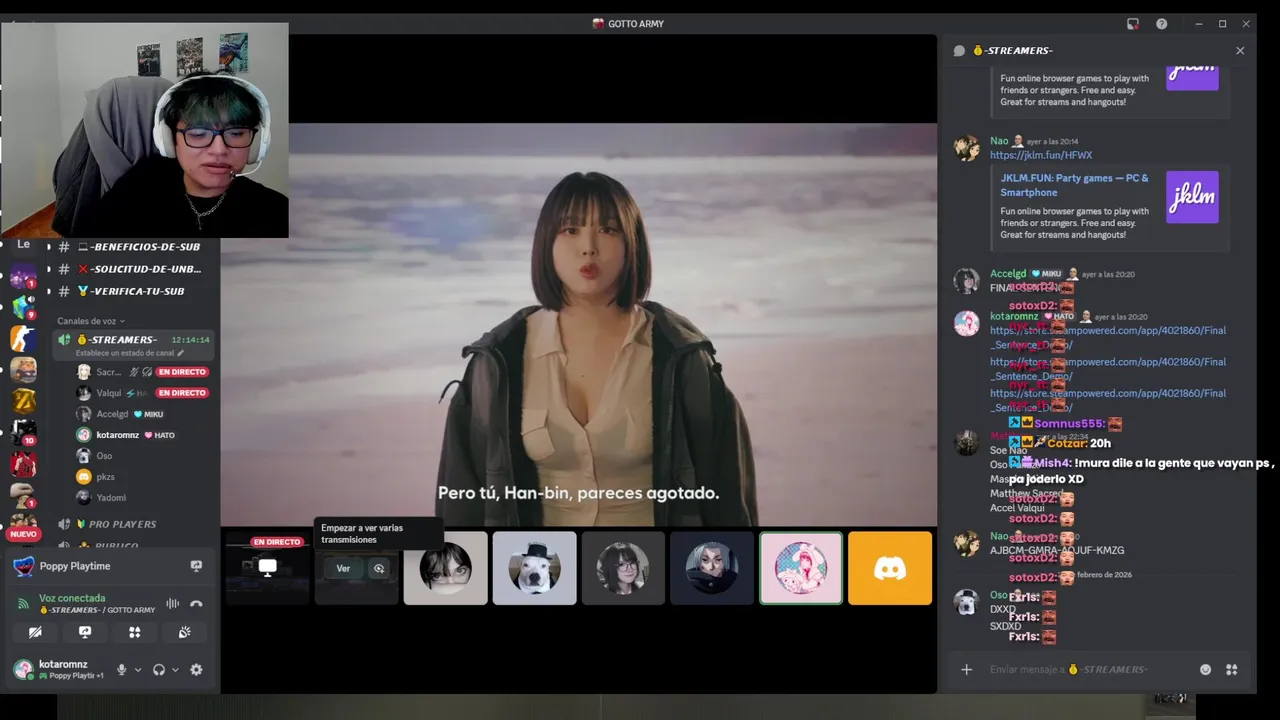Click kotaromnz username in chat message
Viewport: 1280px width, 720px height.
[x=1014, y=316]
